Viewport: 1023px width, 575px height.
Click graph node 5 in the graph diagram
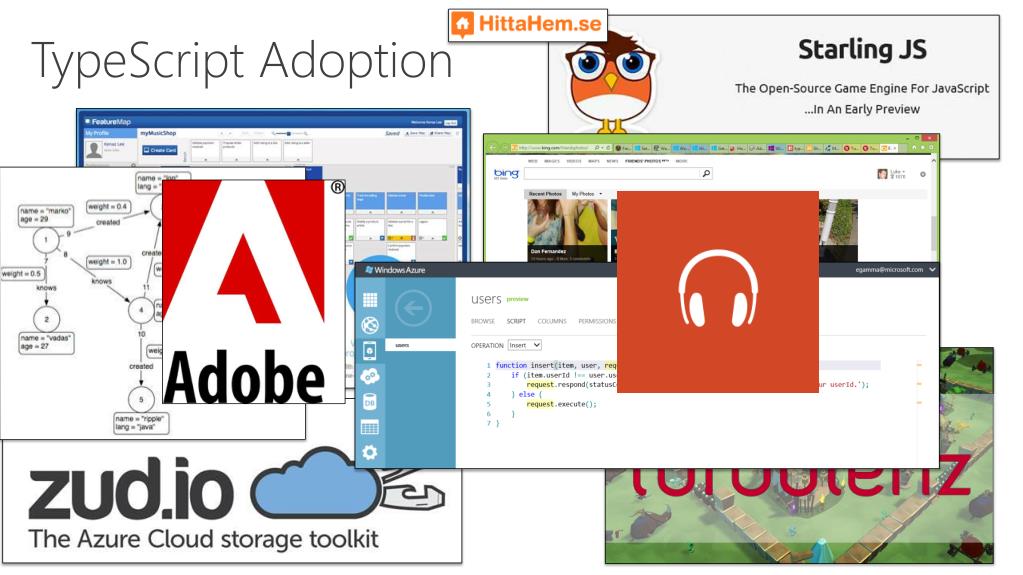coord(141,398)
